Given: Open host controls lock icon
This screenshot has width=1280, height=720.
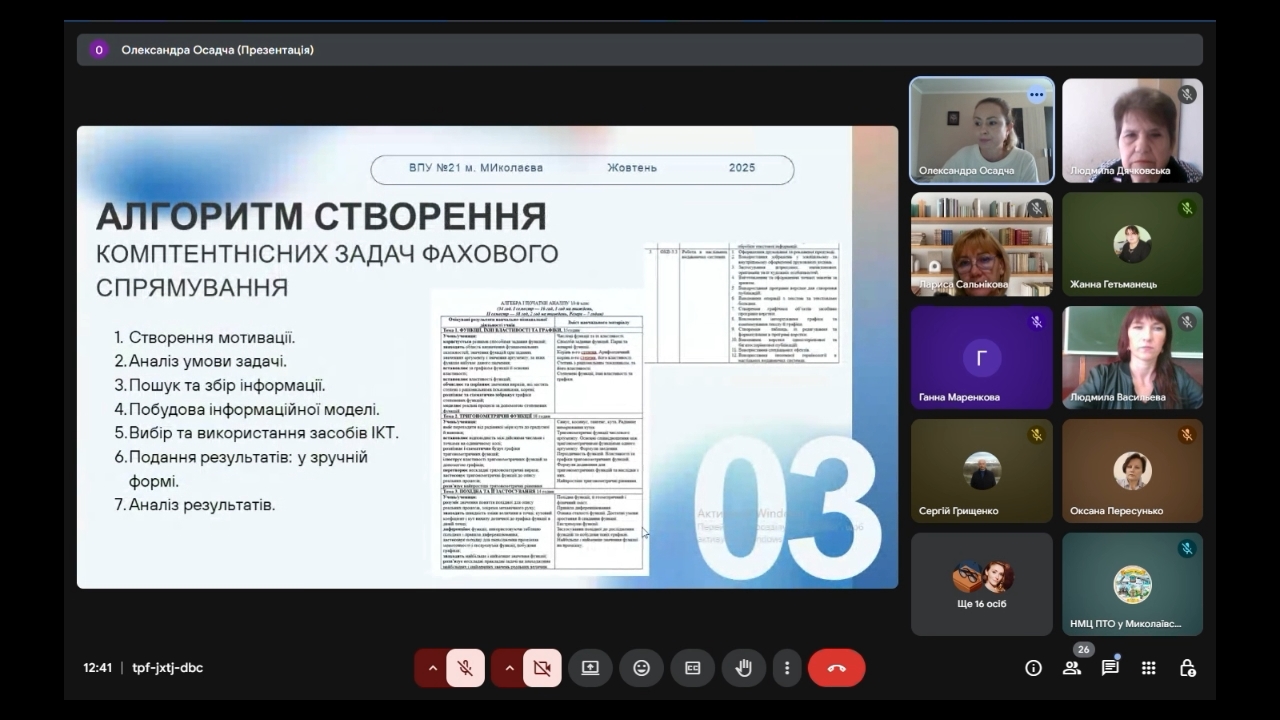Looking at the screenshot, I should pyautogui.click(x=1187, y=668).
